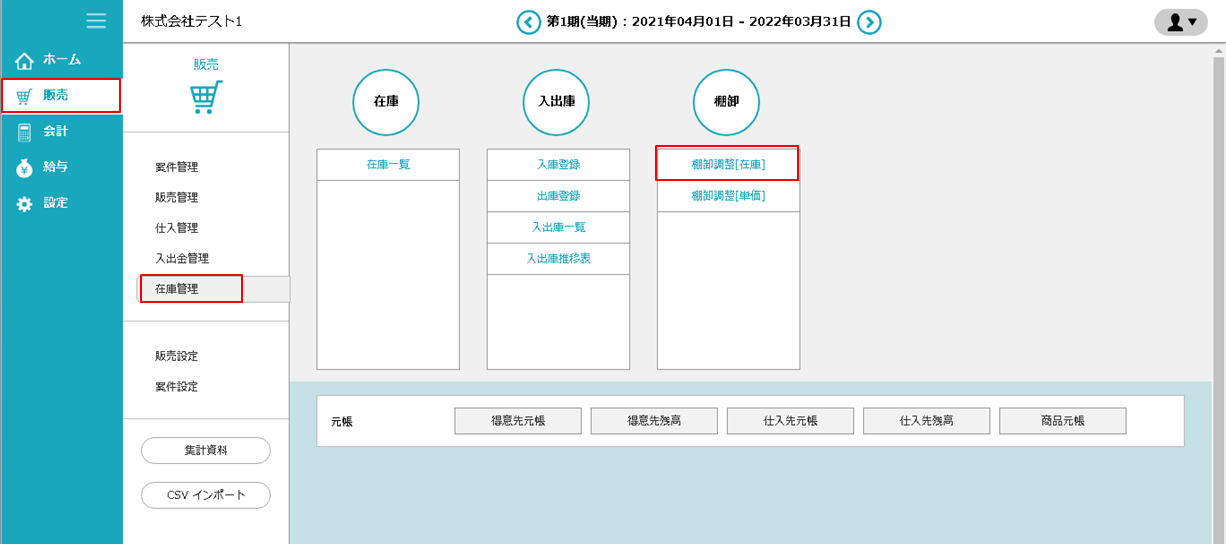The height and width of the screenshot is (544, 1226).
Task: Open the 会計 calculator icon
Action: 25,132
